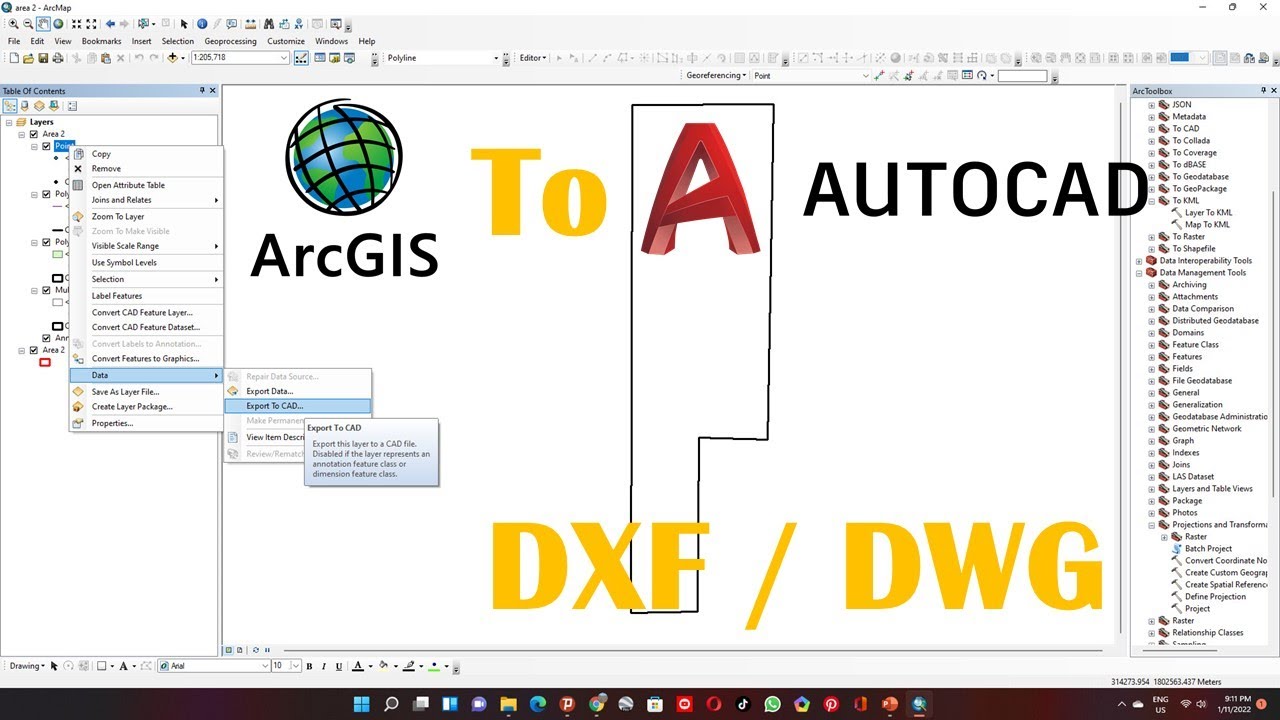The width and height of the screenshot is (1280, 720).
Task: Apply underline in Drawing toolbar
Action: (x=338, y=666)
